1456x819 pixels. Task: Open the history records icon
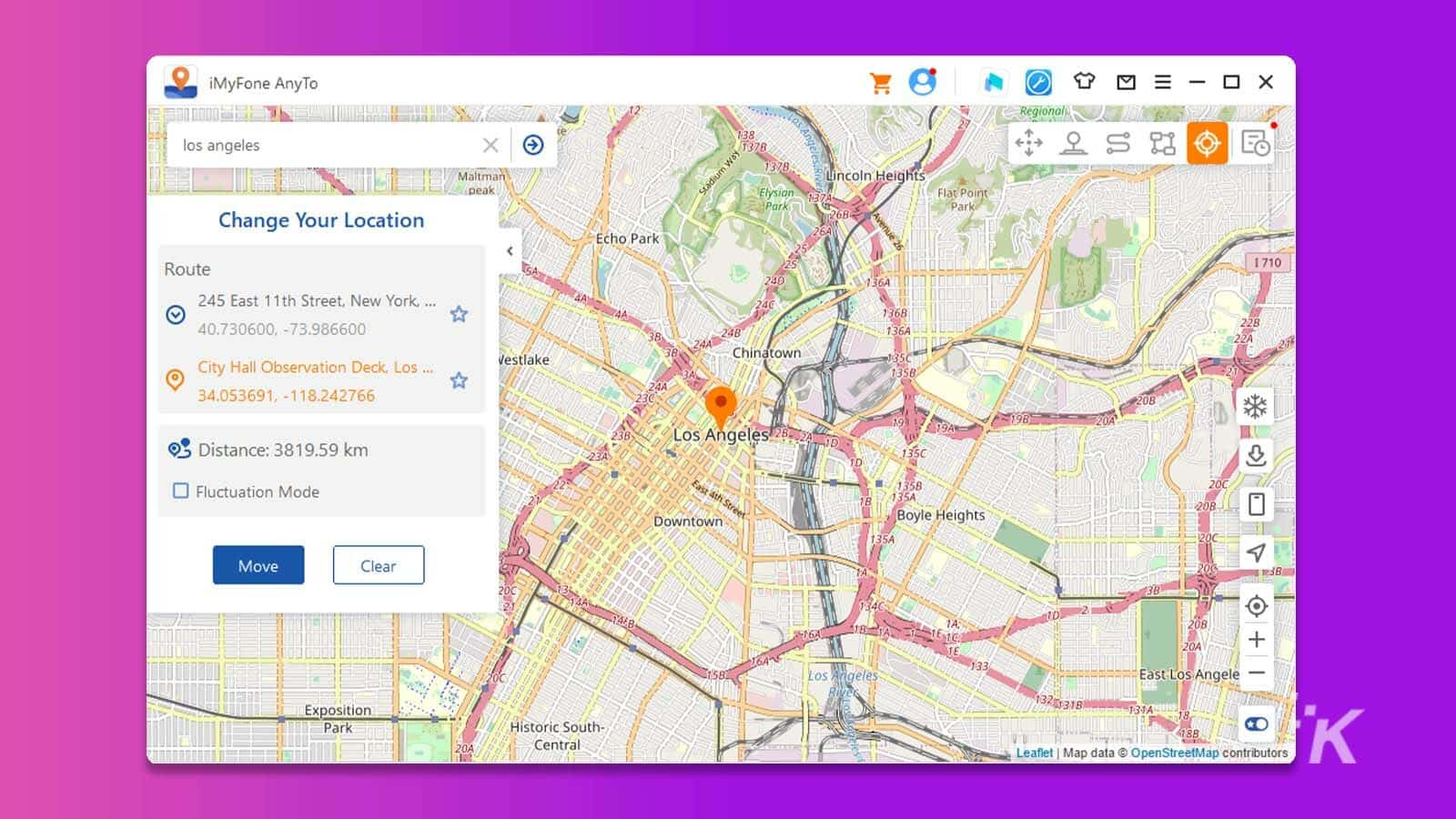(1255, 143)
